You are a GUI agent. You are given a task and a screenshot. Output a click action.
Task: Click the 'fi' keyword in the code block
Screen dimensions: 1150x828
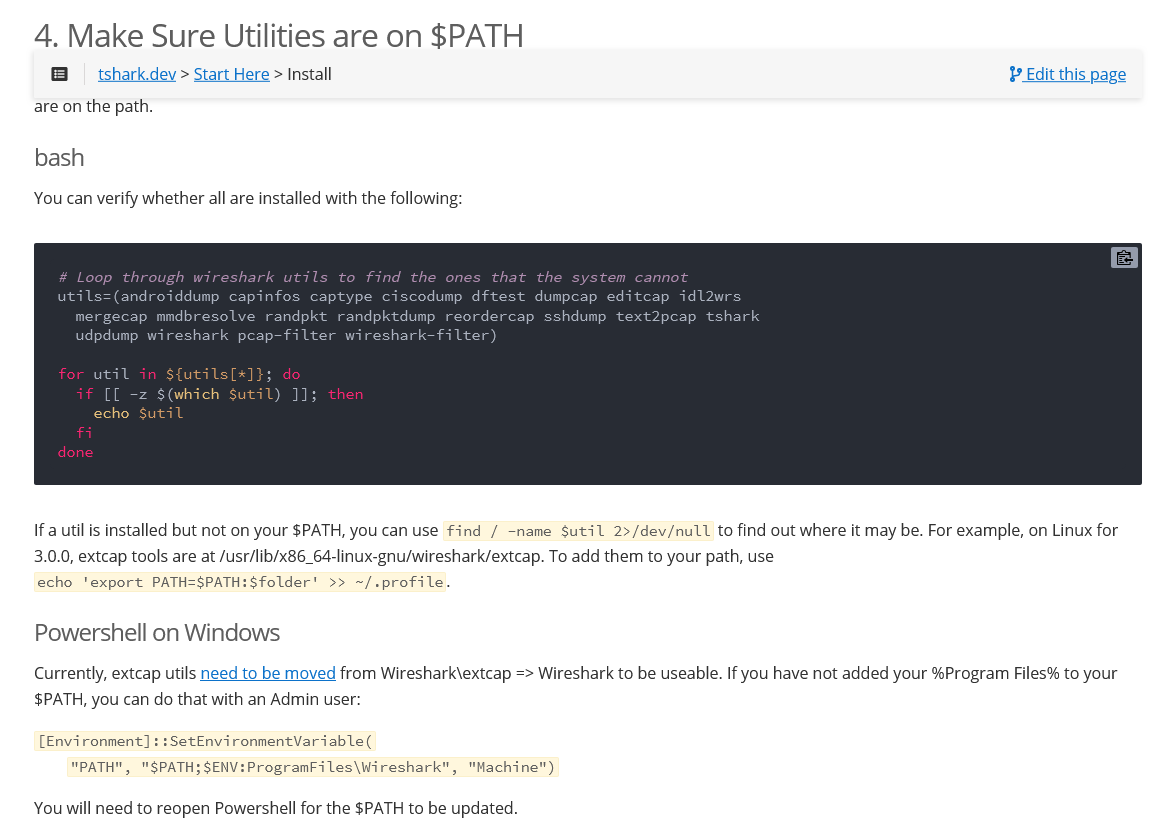click(x=84, y=433)
